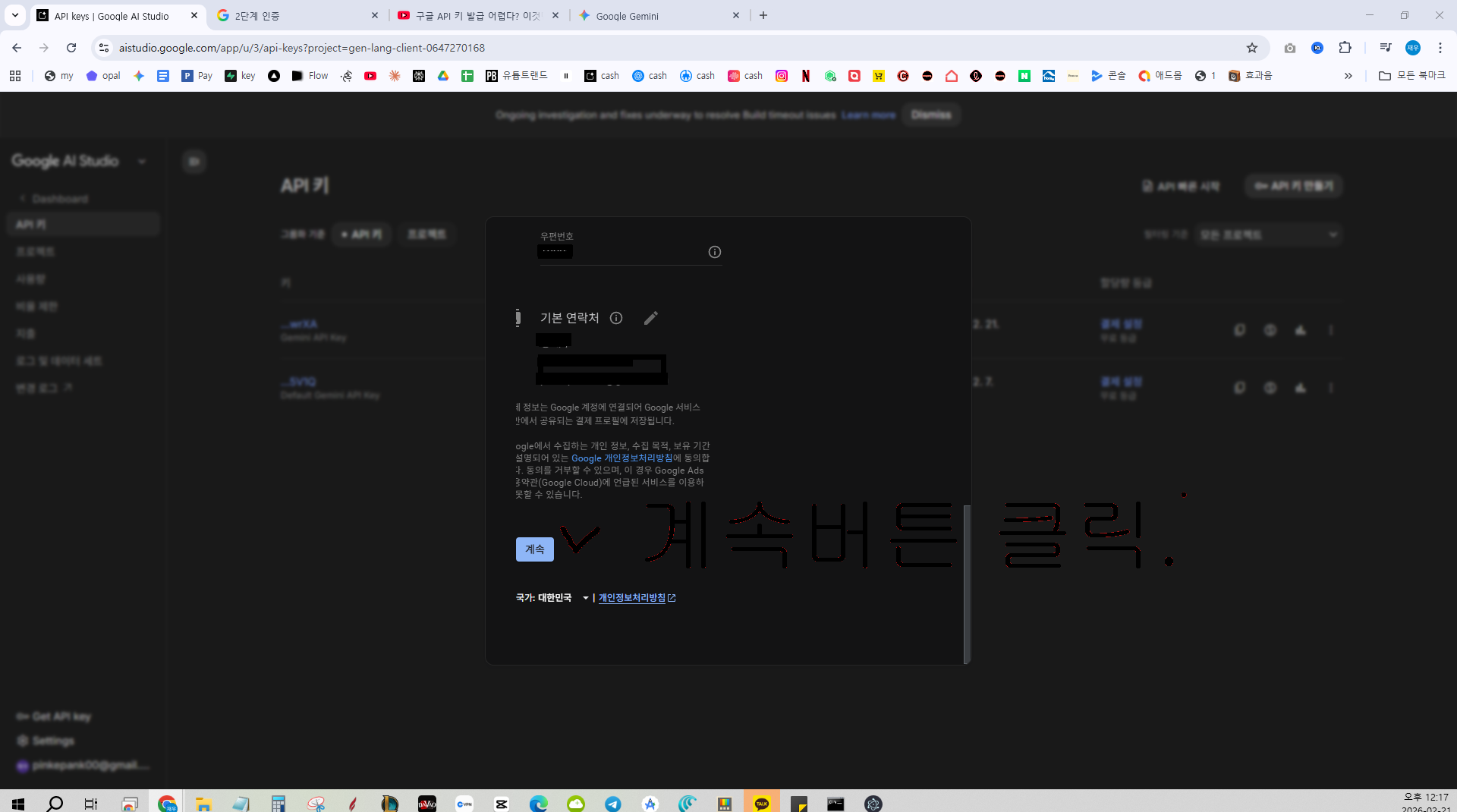Show info icon next to 우편번호 field
This screenshot has width=1457, height=812.
coord(714,252)
